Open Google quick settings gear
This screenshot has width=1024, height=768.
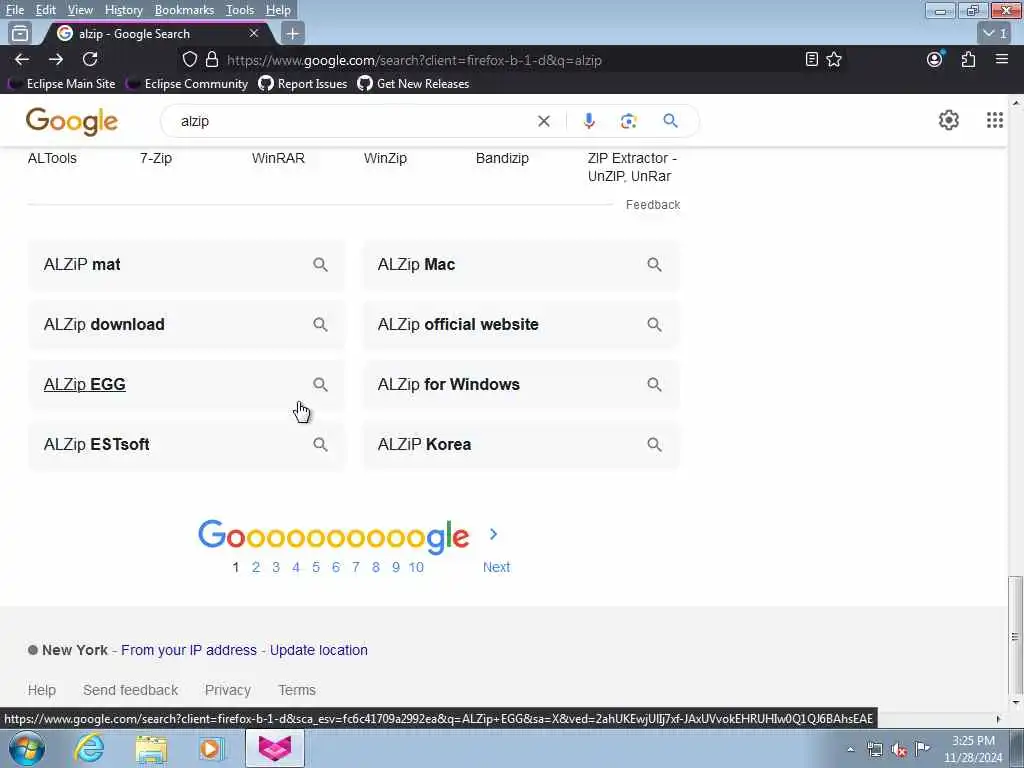[949, 120]
